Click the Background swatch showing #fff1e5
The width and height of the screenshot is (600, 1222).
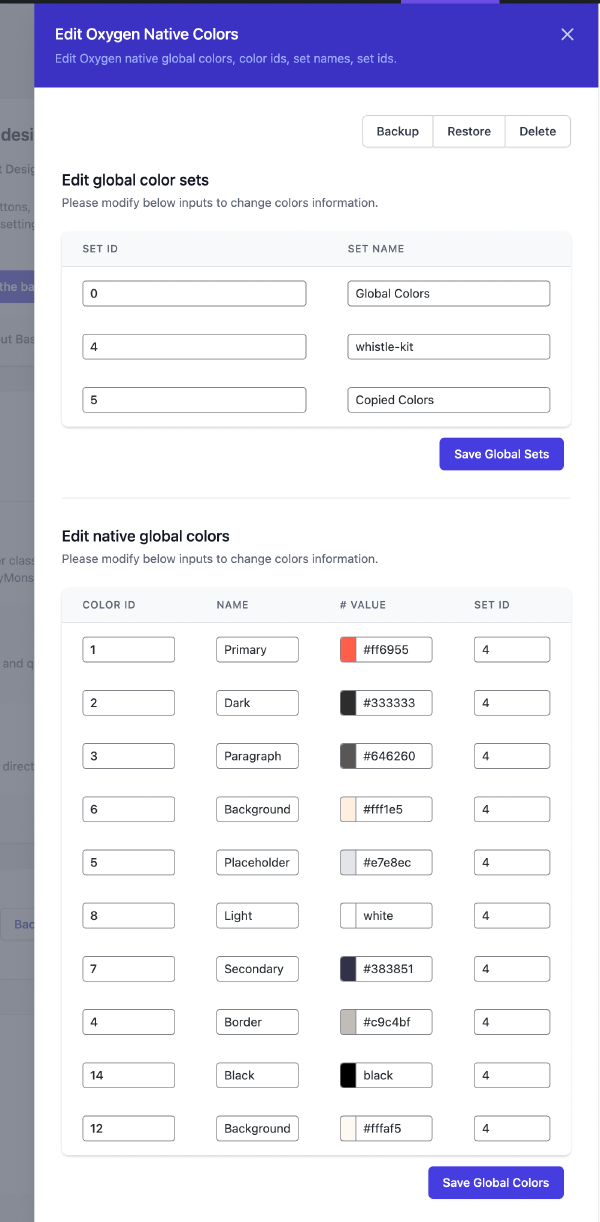tap(348, 808)
